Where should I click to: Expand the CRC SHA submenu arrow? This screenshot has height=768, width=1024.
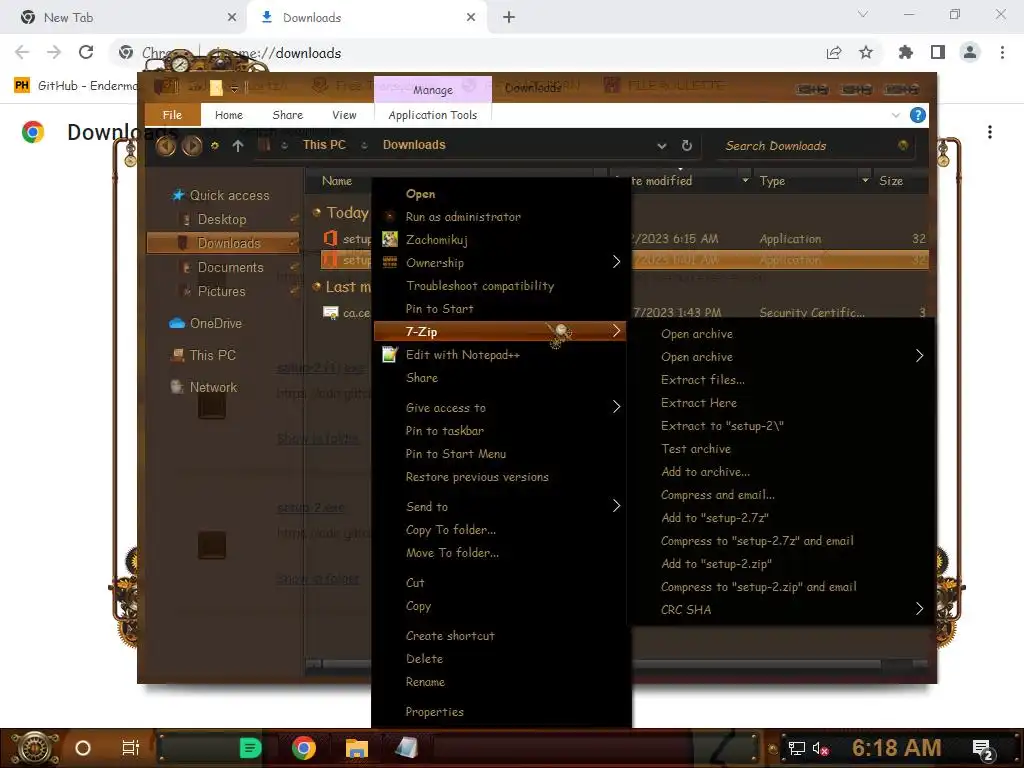920,609
